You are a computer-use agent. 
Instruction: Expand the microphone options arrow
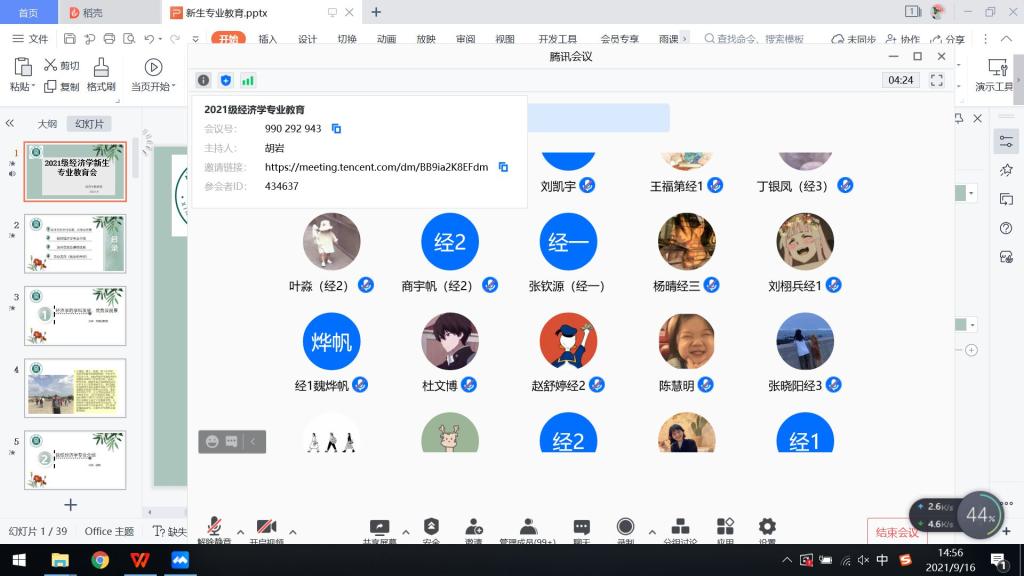(x=240, y=532)
